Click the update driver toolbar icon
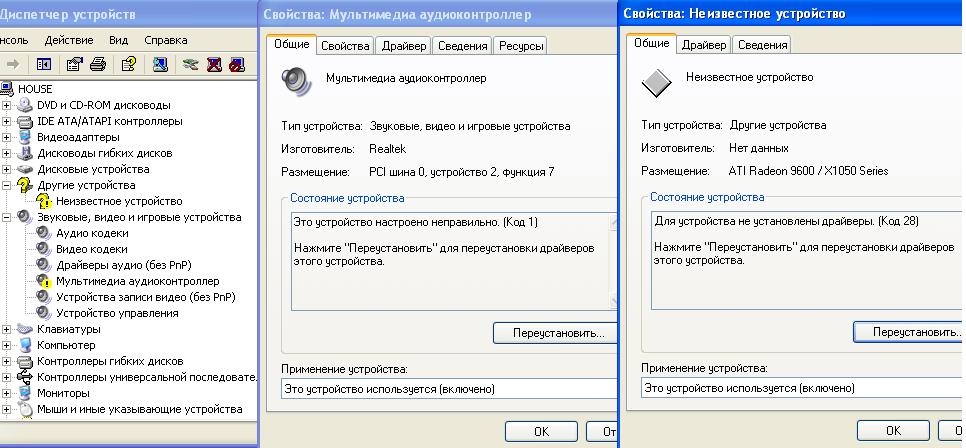The image size is (966, 448). [x=190, y=64]
